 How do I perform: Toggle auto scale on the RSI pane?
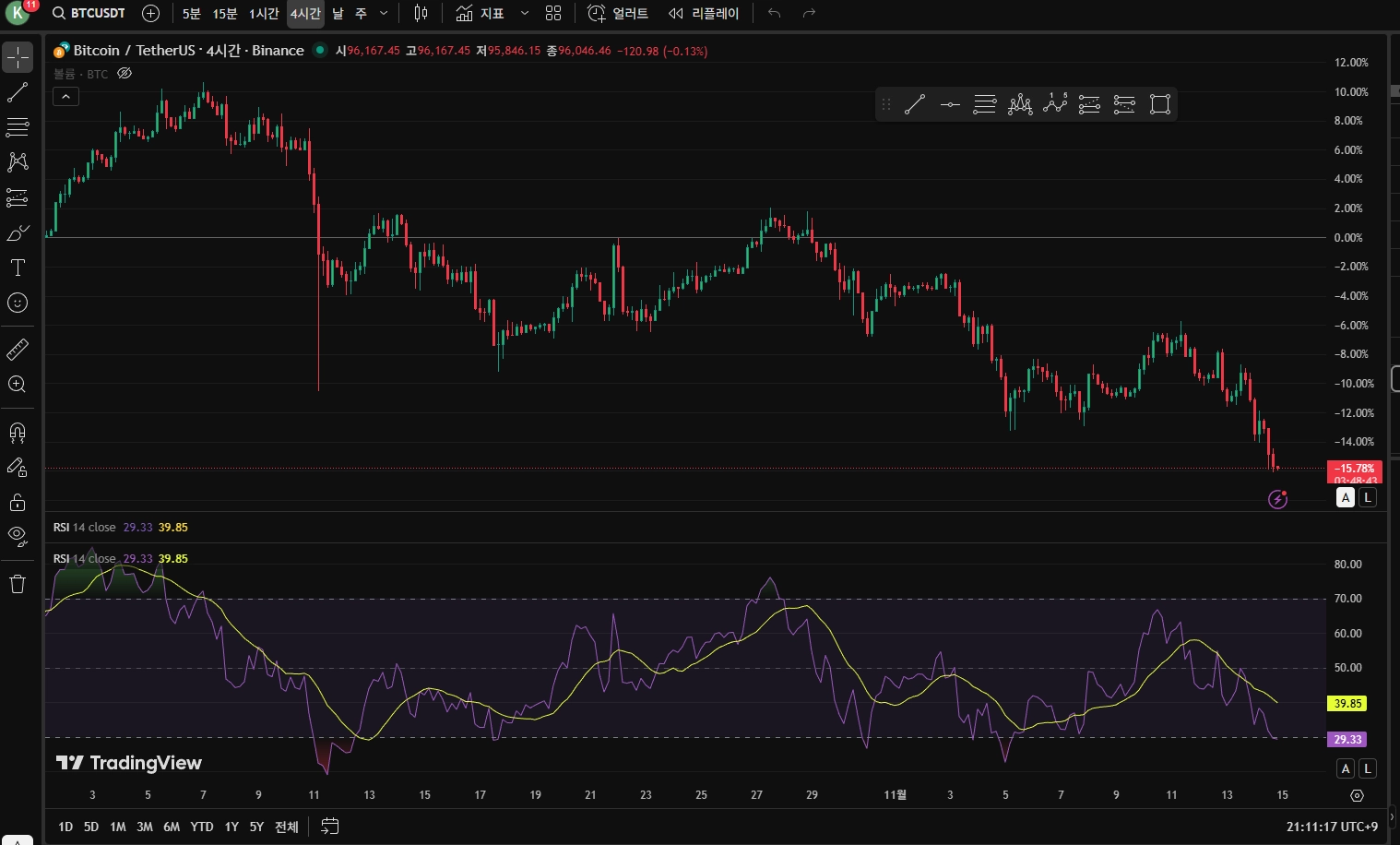pos(1346,768)
